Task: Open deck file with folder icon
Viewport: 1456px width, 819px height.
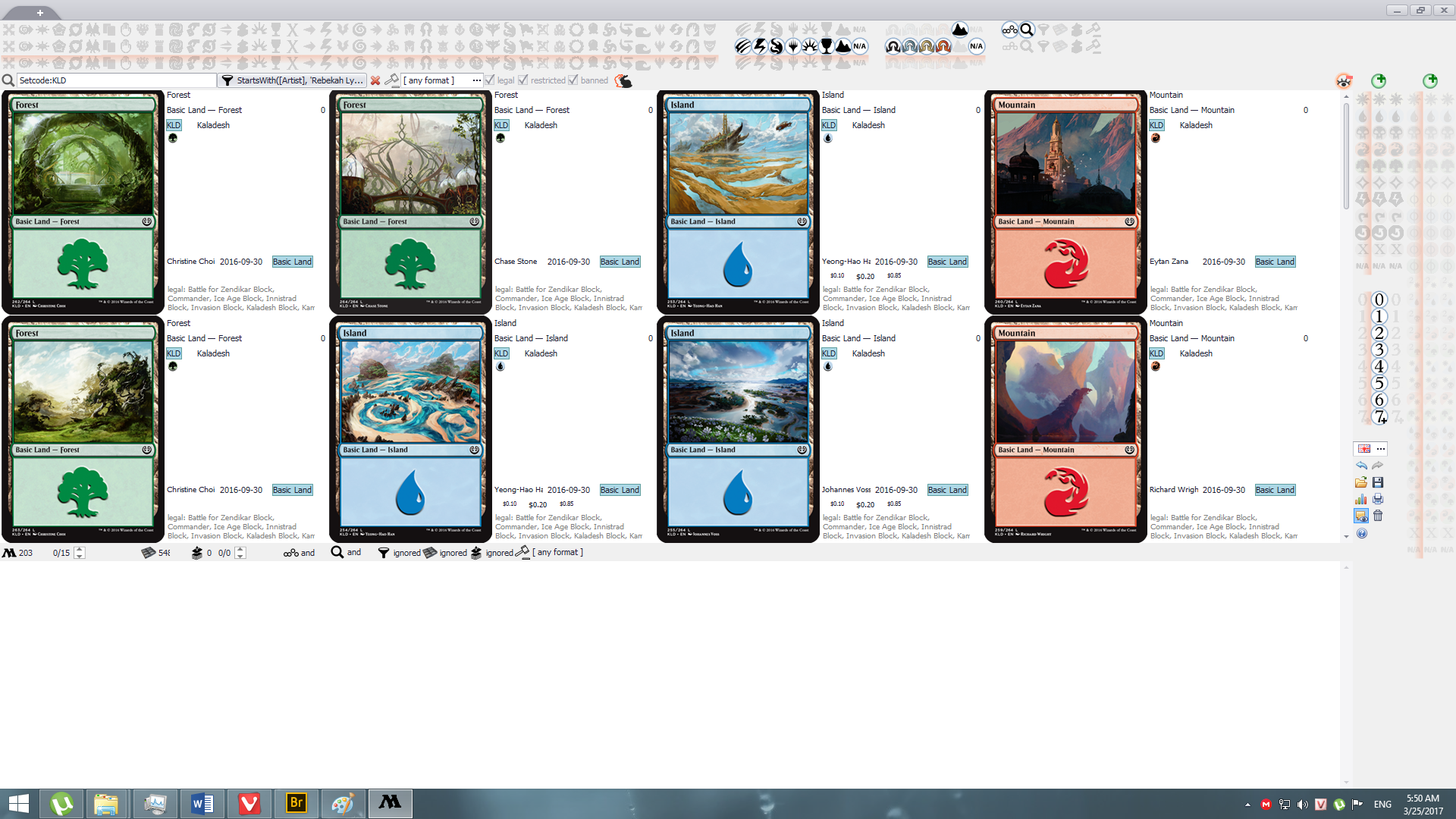Action: (x=1361, y=482)
